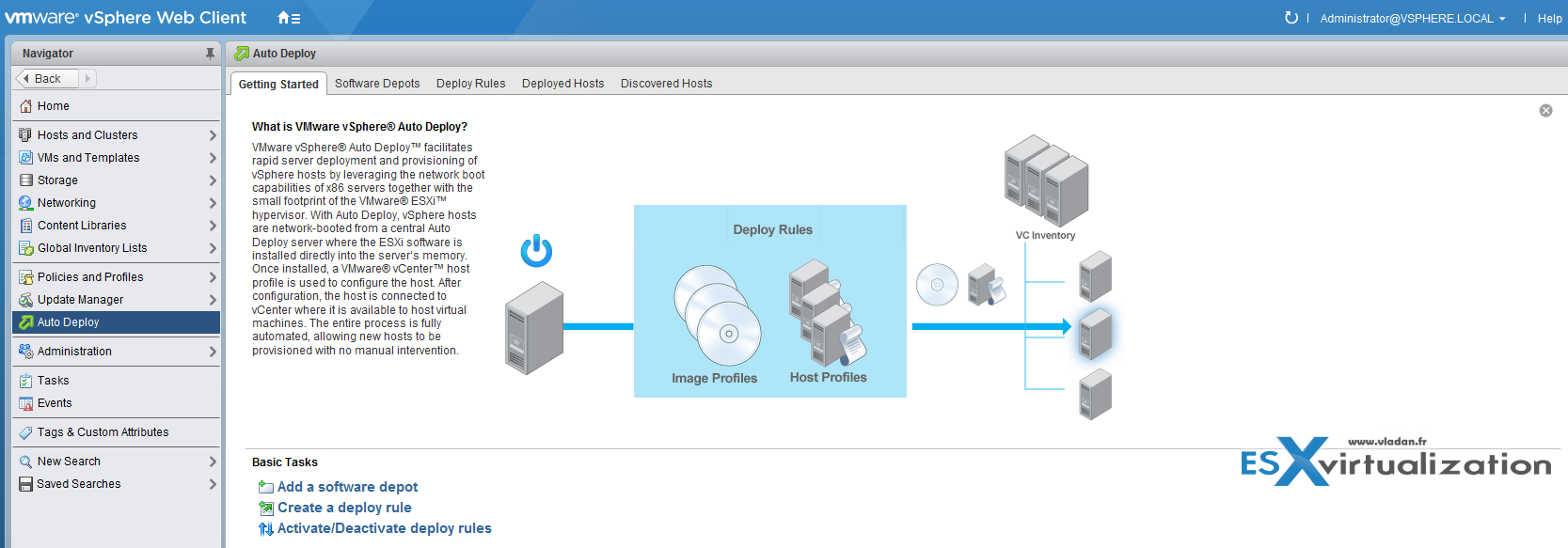1568x548 pixels.
Task: Click the Global Inventory Lists icon
Action: (26, 248)
